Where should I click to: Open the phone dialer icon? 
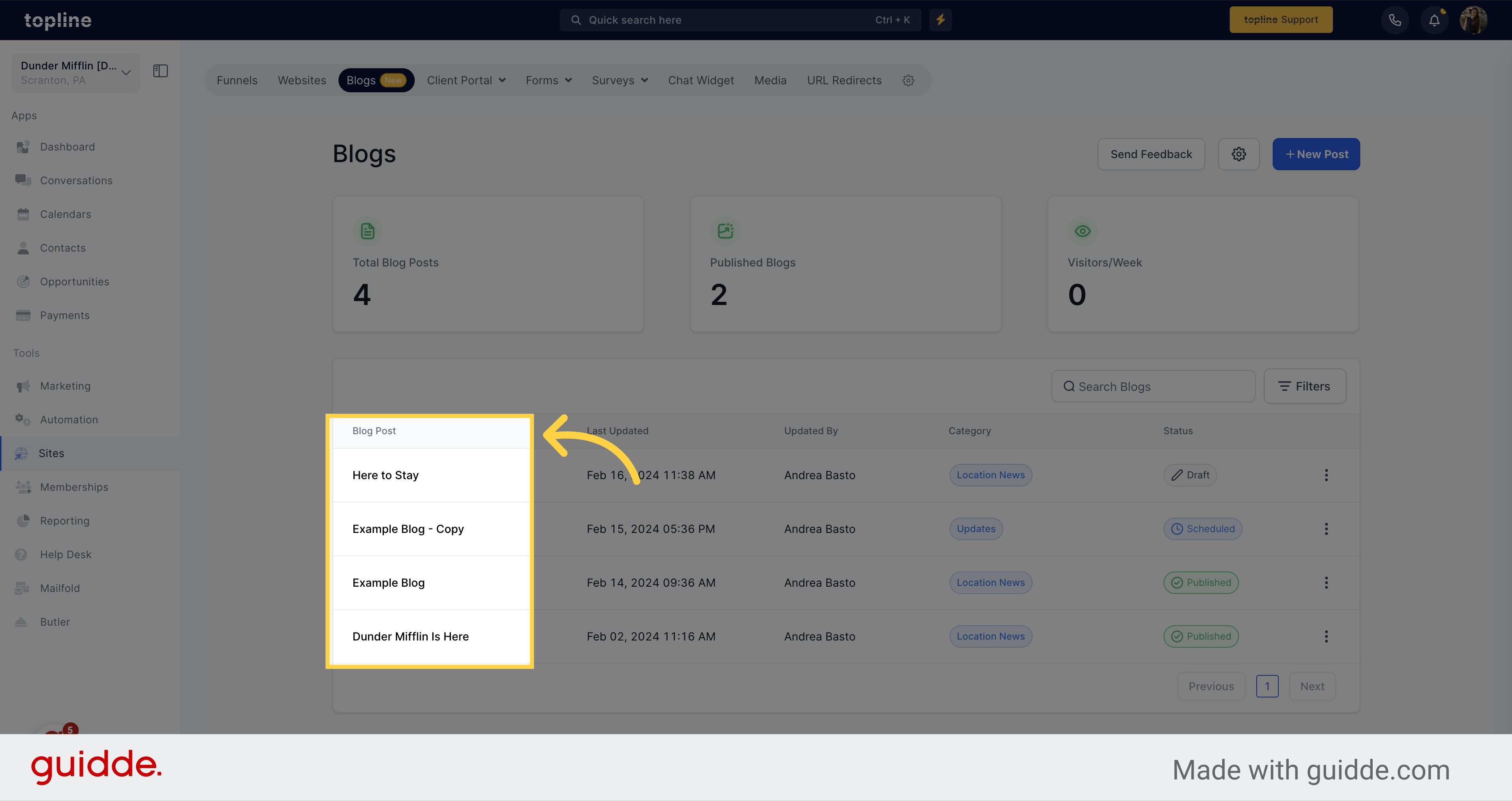click(x=1395, y=20)
